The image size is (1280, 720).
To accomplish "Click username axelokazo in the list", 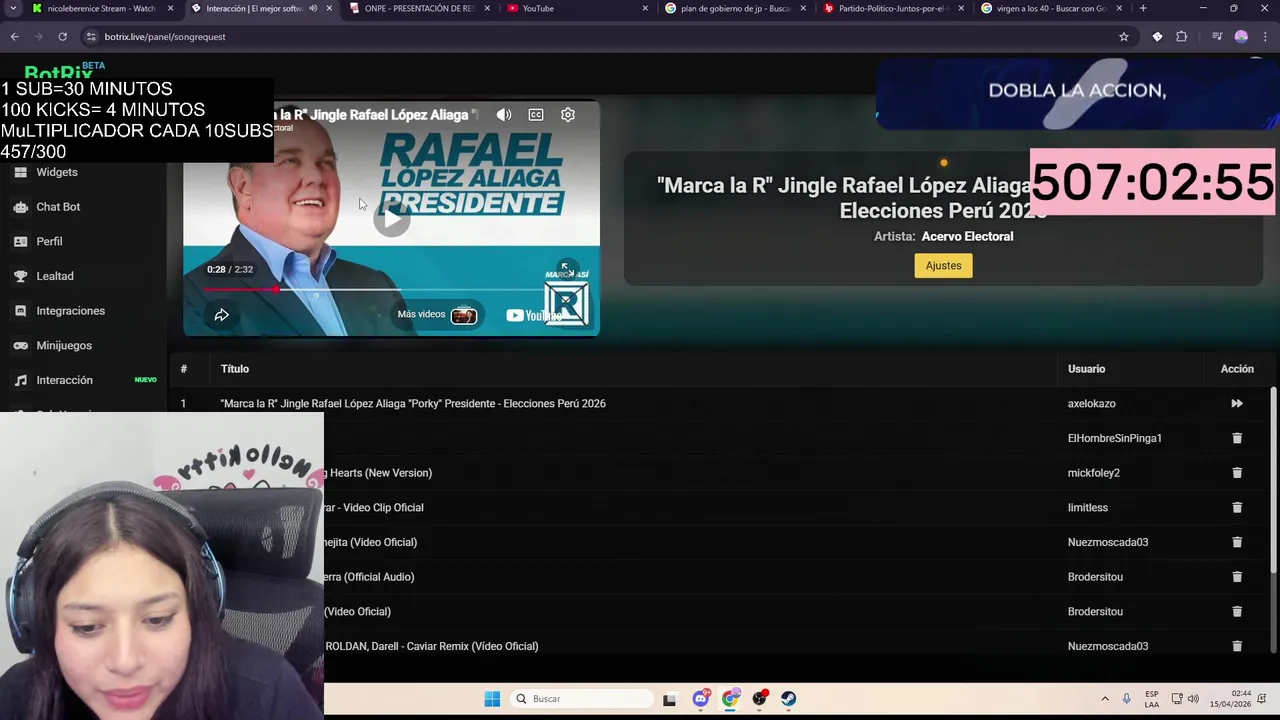I will pyautogui.click(x=1091, y=404).
